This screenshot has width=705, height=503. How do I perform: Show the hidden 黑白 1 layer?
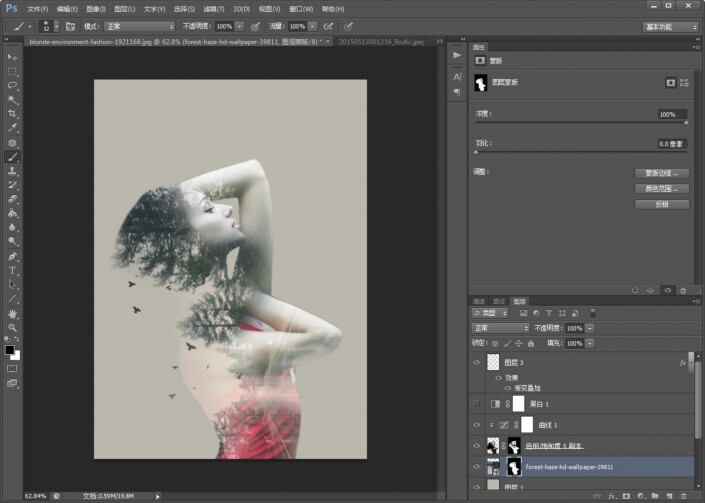coord(477,404)
